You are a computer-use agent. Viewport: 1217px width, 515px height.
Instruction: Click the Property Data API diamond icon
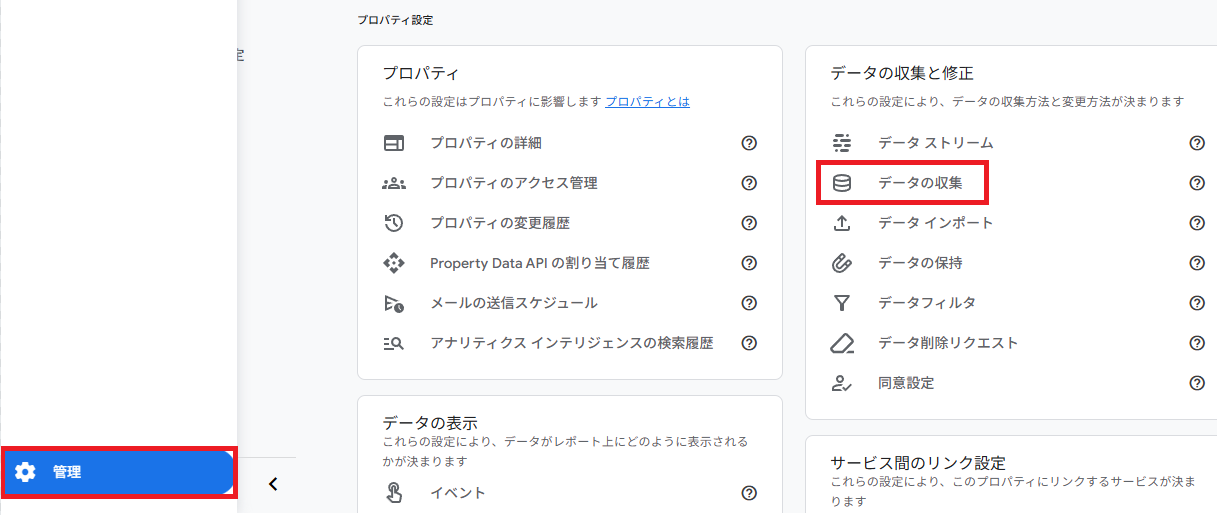tap(394, 263)
